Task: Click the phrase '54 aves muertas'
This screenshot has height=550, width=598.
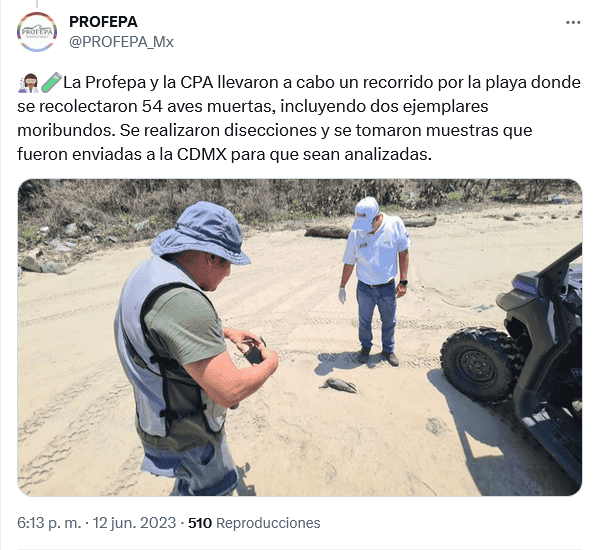Action: 208,106
